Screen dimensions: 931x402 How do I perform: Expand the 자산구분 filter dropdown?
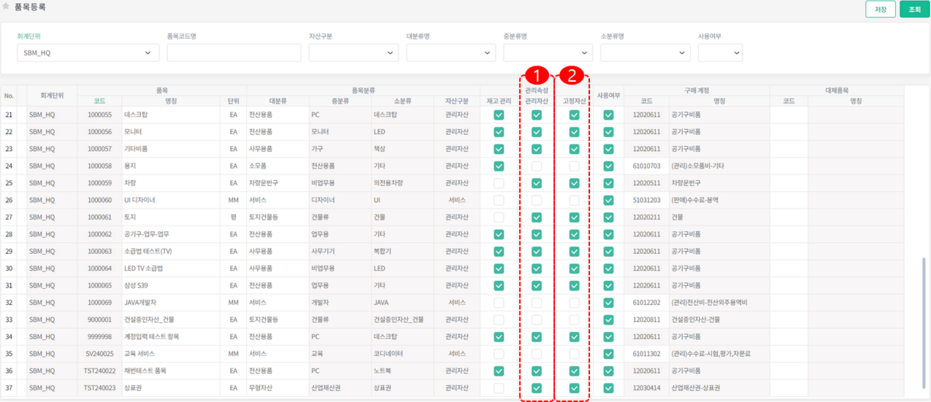point(353,52)
